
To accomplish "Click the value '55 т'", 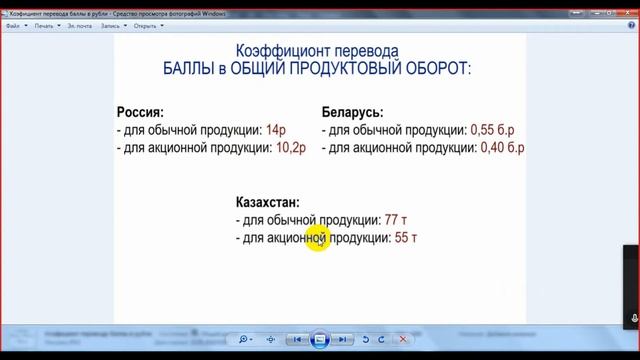I will [406, 238].
